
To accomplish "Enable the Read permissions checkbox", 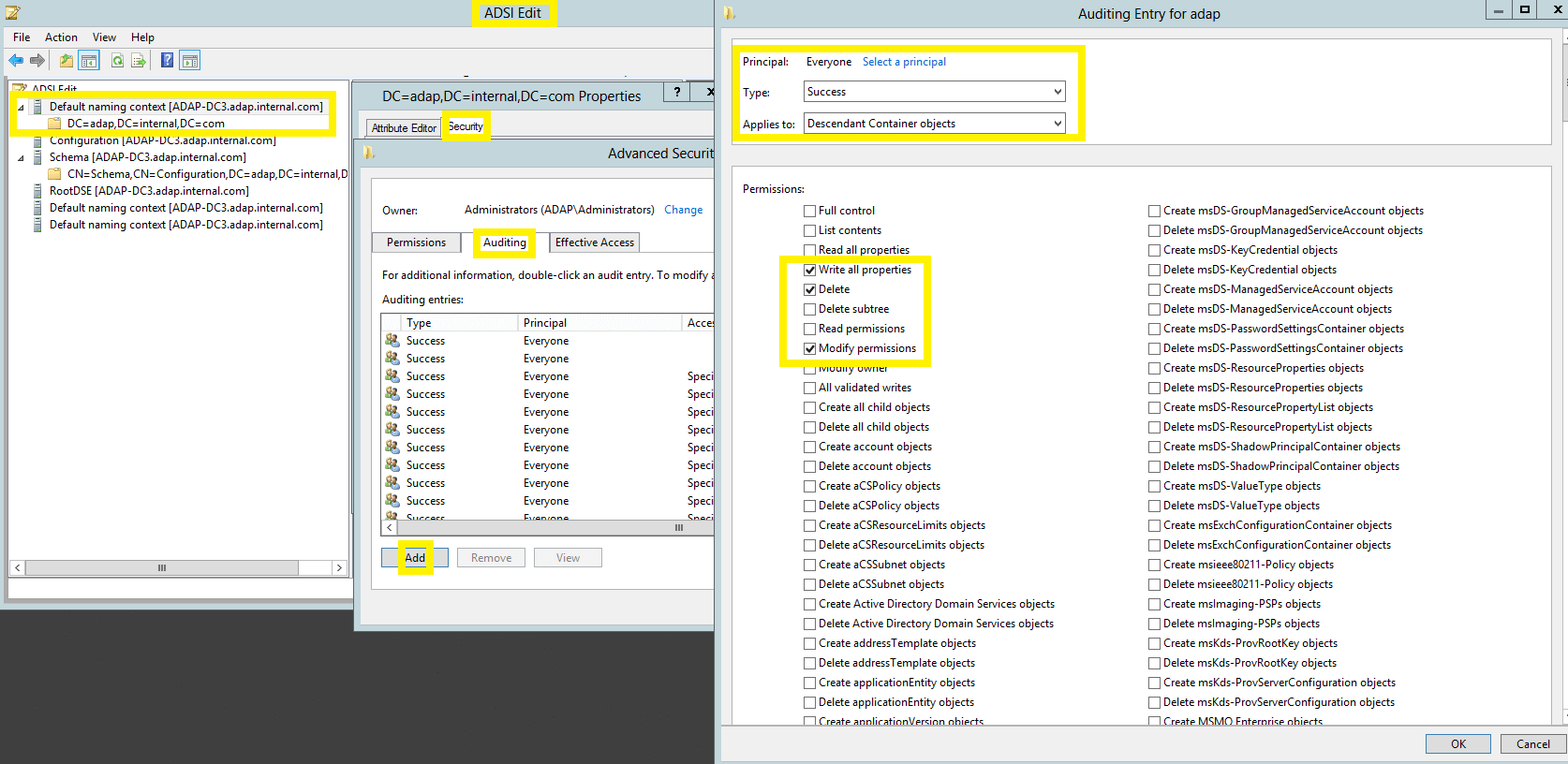I will 809,329.
